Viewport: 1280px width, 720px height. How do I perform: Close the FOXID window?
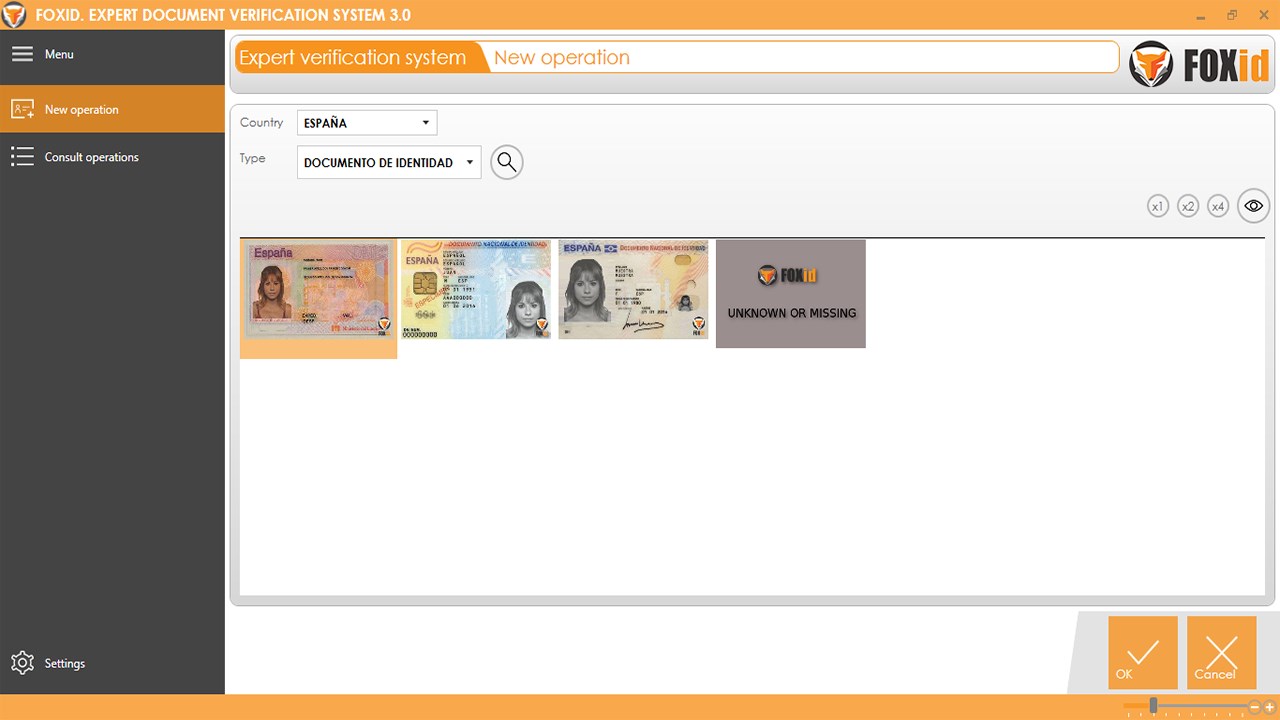click(1262, 15)
